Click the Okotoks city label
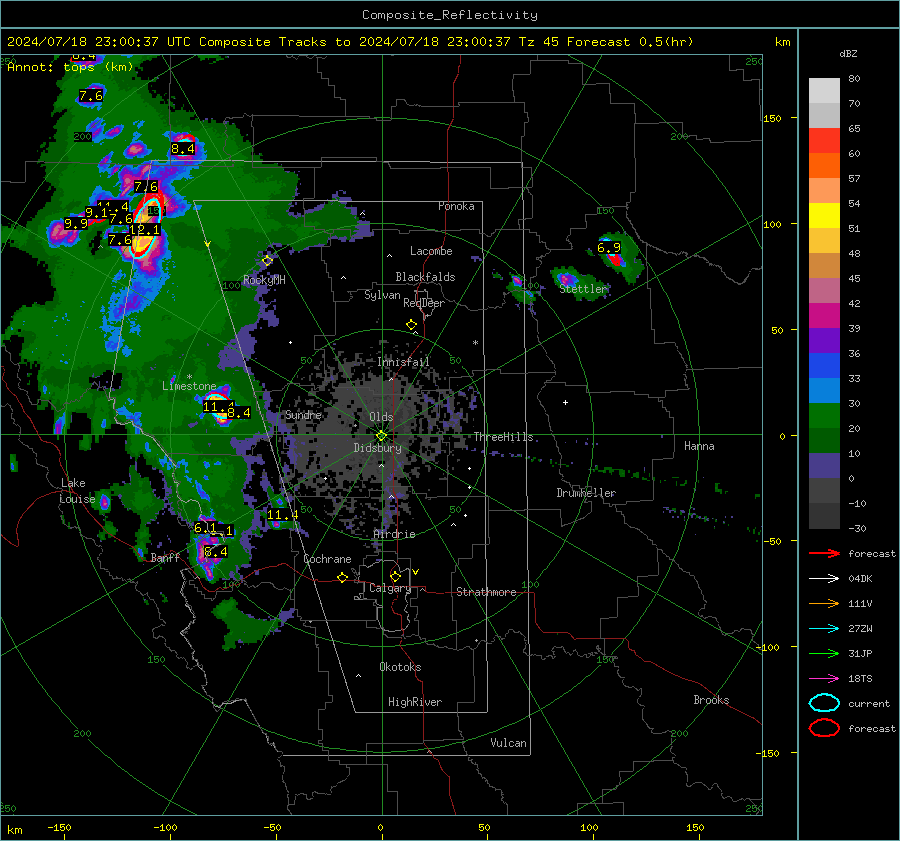The height and width of the screenshot is (841, 900). click(x=400, y=667)
